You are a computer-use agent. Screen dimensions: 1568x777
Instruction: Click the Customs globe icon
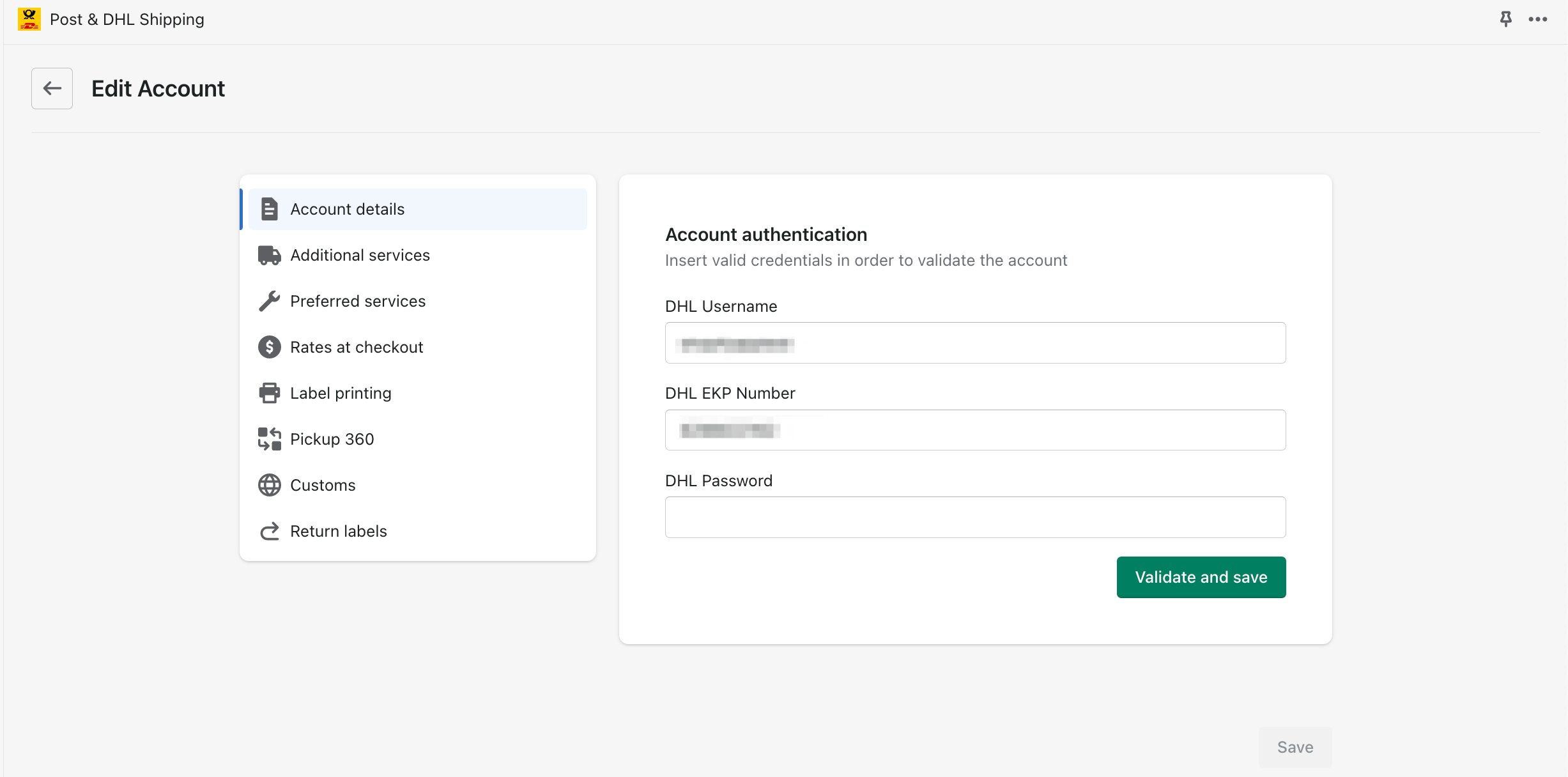pyautogui.click(x=270, y=485)
